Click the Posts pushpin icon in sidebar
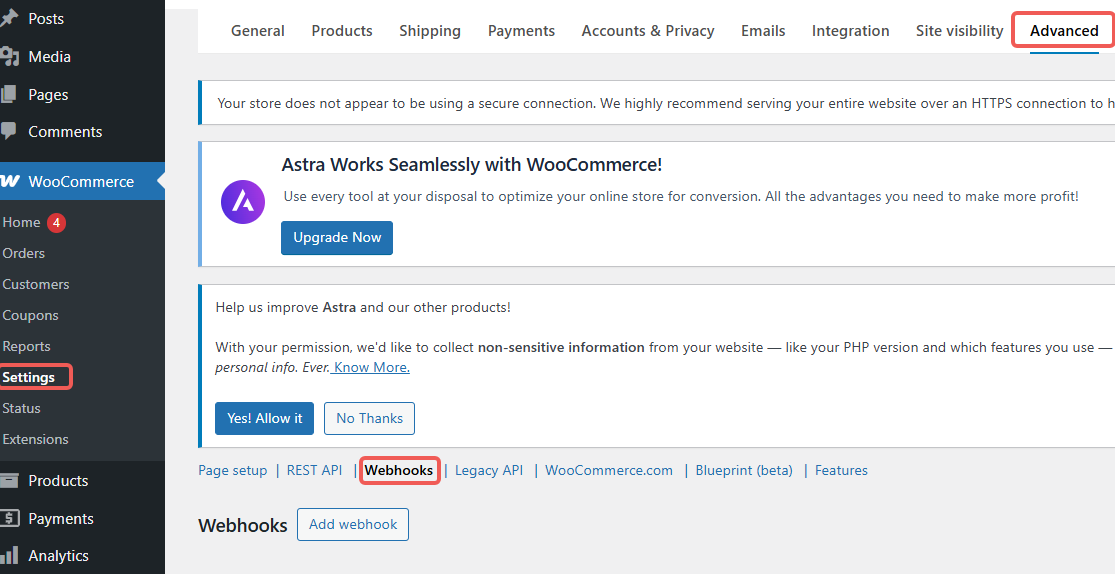Screen dimensions: 1115x574 pyautogui.click(x=9, y=19)
